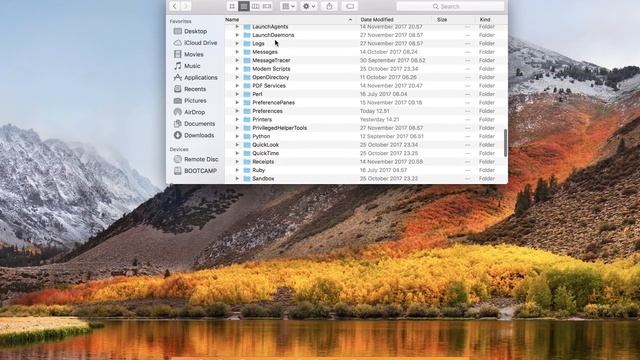Switch to column view
This screenshot has width=640, height=360.
[256, 6]
